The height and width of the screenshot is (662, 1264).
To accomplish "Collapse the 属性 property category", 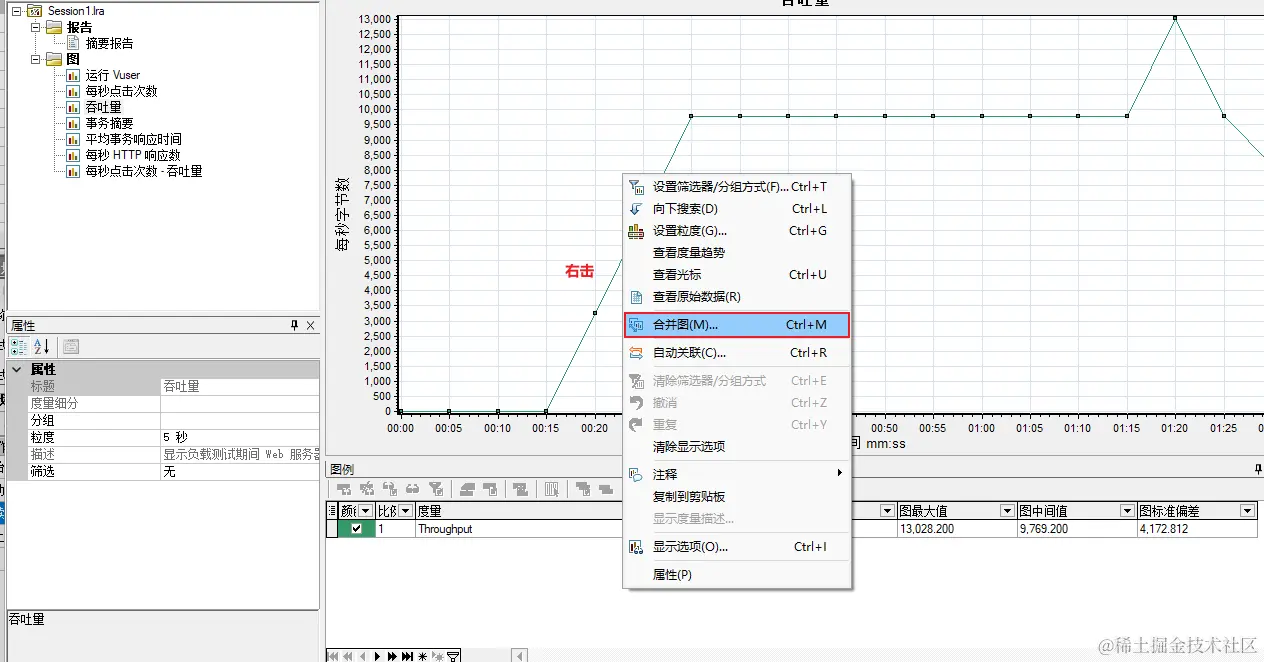I will (16, 369).
